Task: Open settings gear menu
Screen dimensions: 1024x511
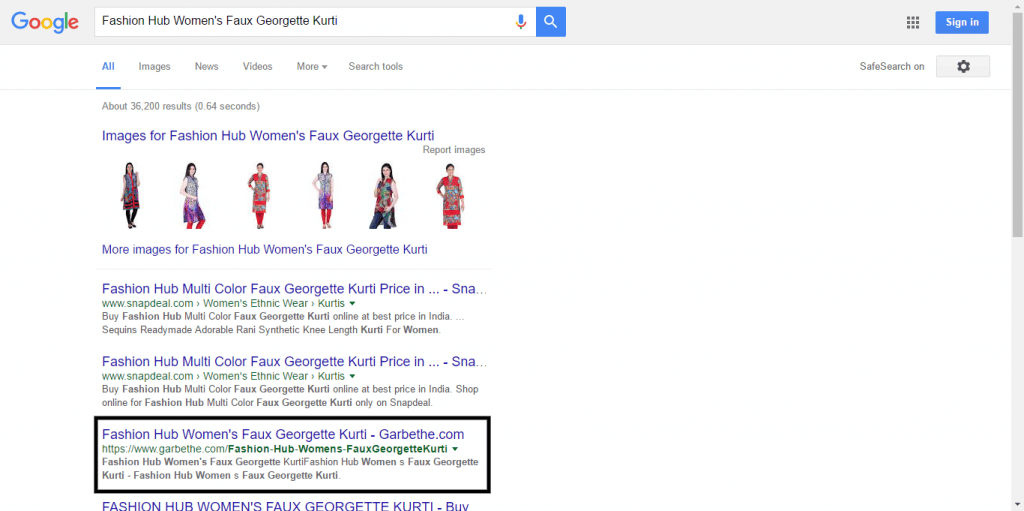Action: [963, 66]
